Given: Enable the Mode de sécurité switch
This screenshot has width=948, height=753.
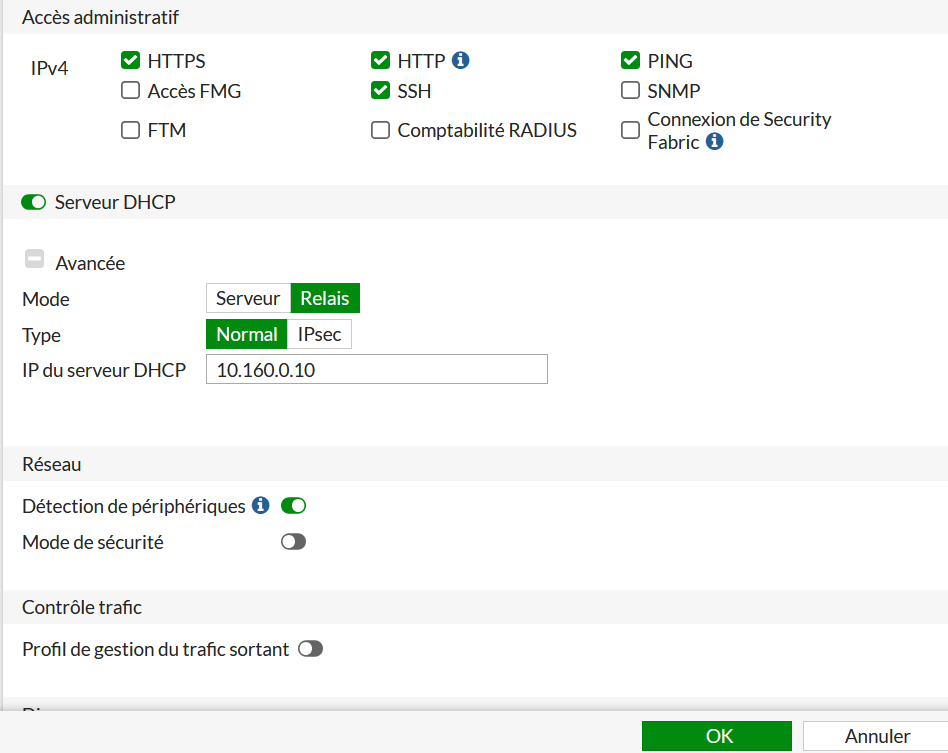Looking at the screenshot, I should 293,542.
